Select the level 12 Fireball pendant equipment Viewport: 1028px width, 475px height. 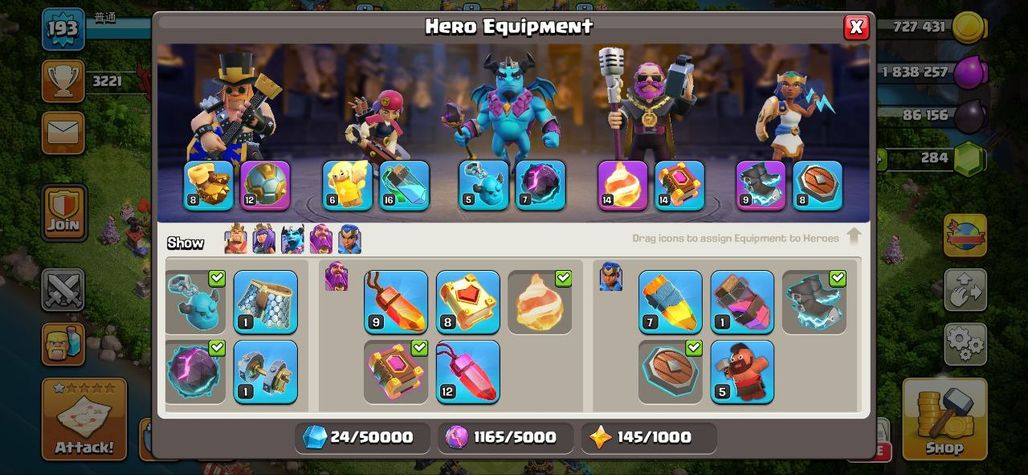[x=468, y=371]
